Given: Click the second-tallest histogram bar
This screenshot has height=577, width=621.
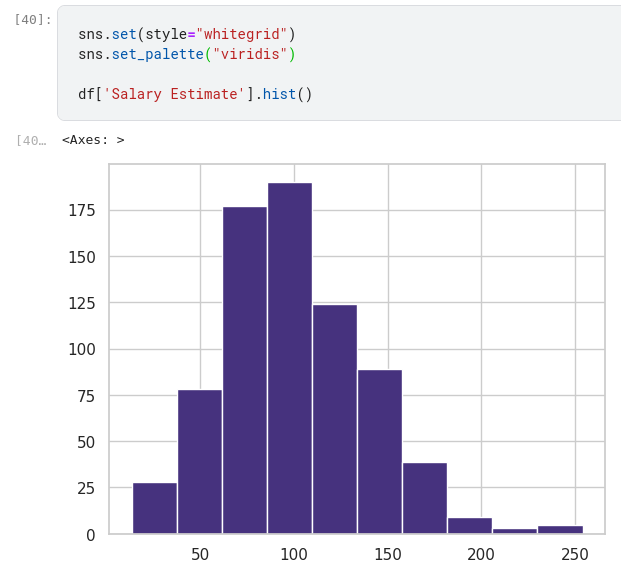Looking at the screenshot, I should click(244, 370).
